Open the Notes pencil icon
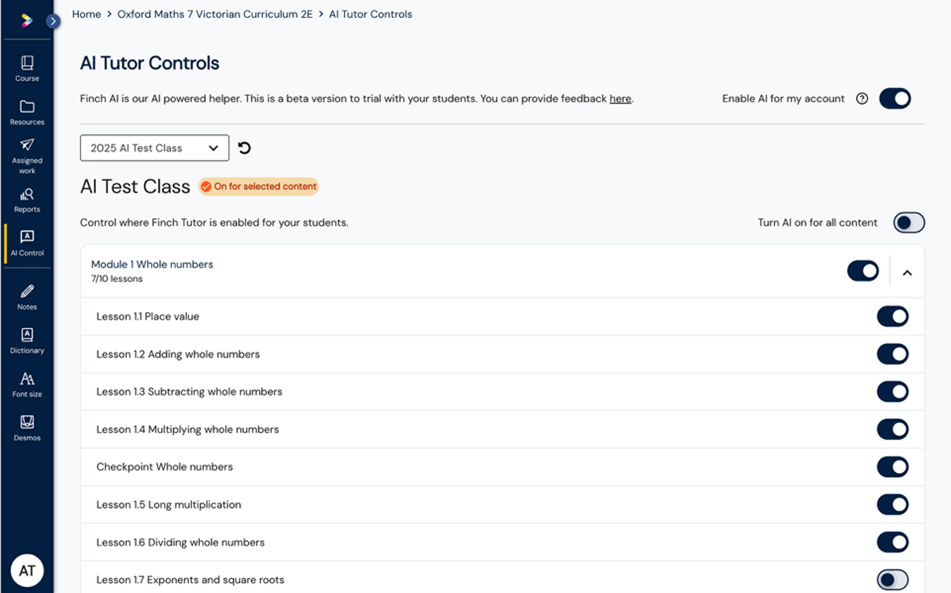The image size is (951, 593). [x=27, y=297]
